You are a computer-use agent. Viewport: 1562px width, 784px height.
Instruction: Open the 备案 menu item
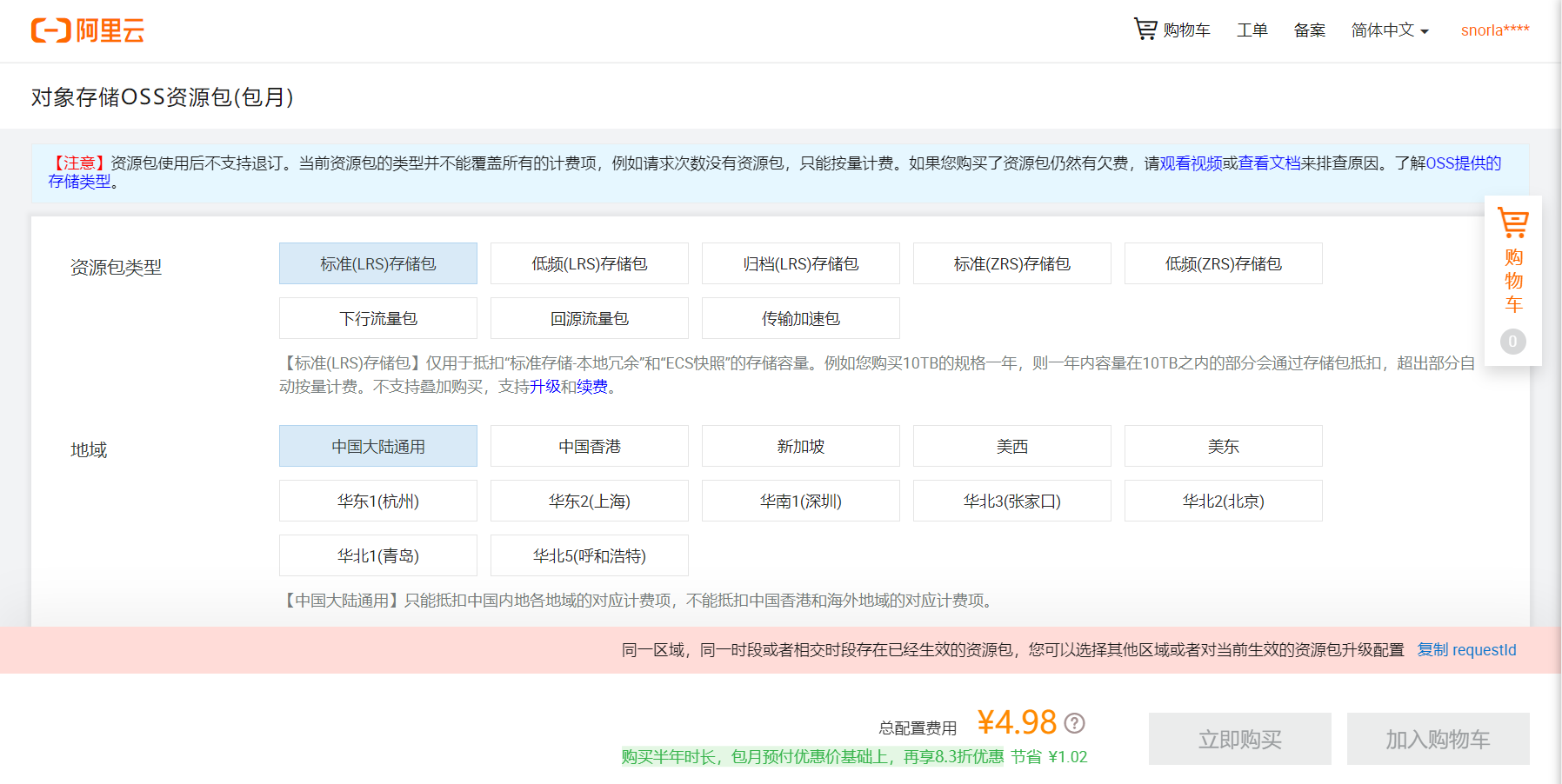(x=1310, y=30)
